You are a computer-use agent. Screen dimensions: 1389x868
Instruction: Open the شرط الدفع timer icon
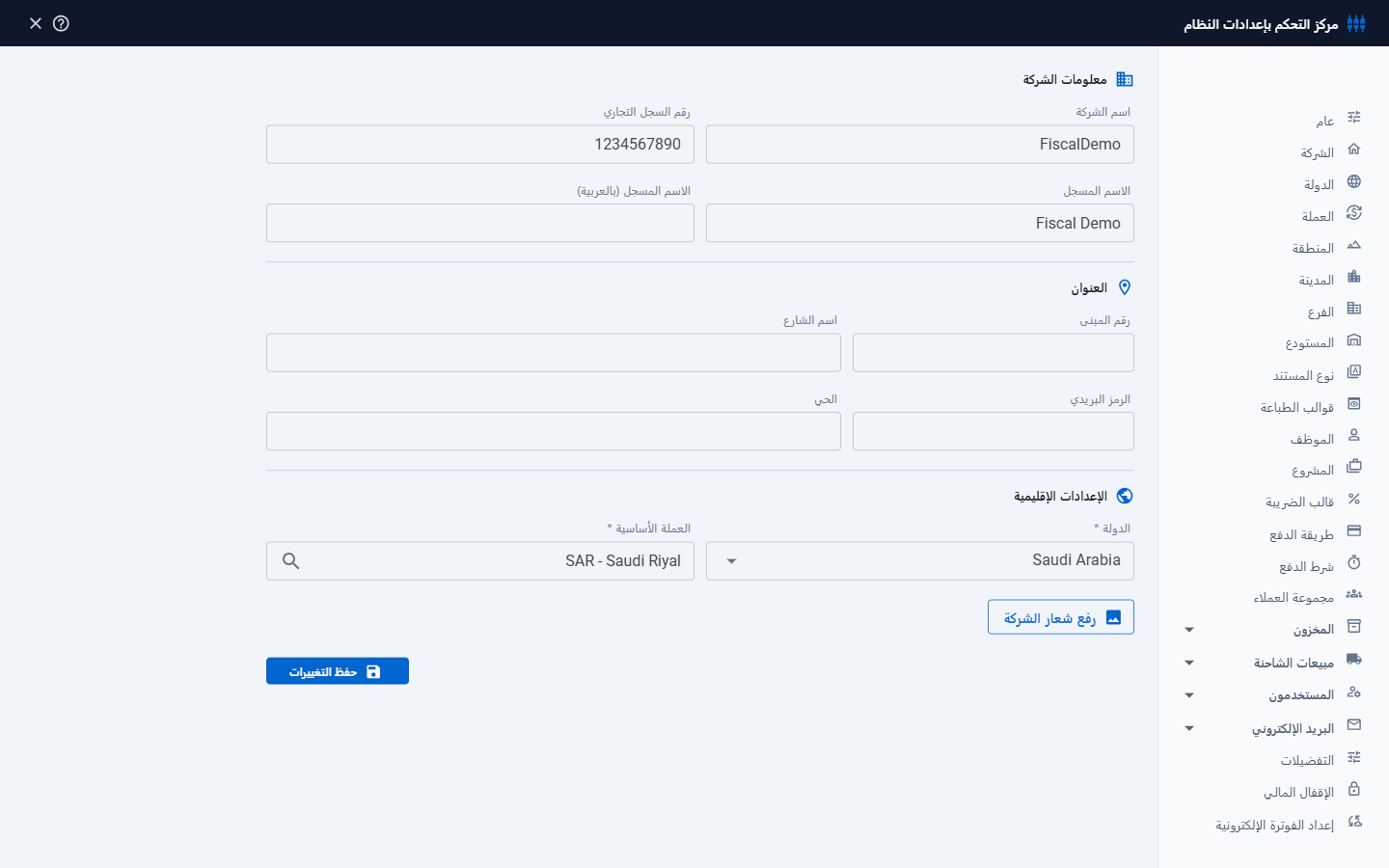[1354, 563]
